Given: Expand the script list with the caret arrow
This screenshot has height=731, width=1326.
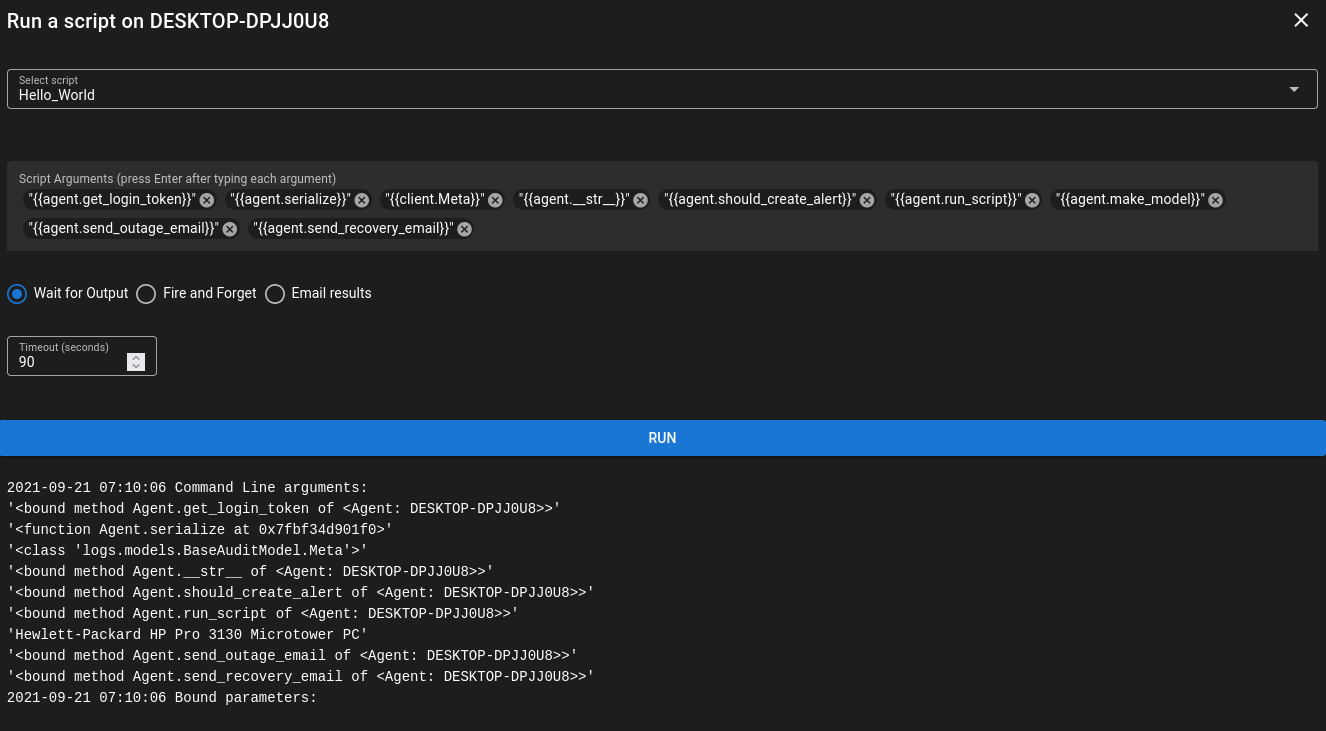Looking at the screenshot, I should click(1293, 88).
